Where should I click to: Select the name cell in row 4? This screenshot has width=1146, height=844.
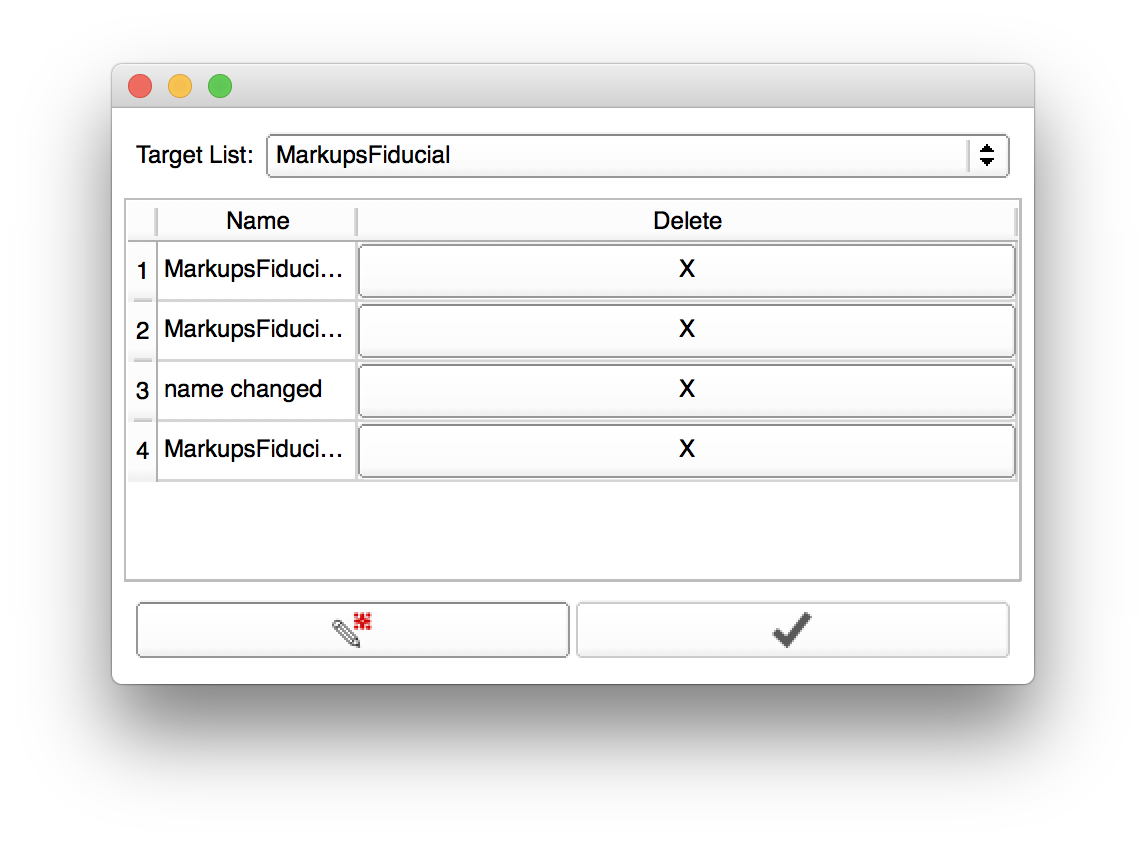tap(257, 450)
